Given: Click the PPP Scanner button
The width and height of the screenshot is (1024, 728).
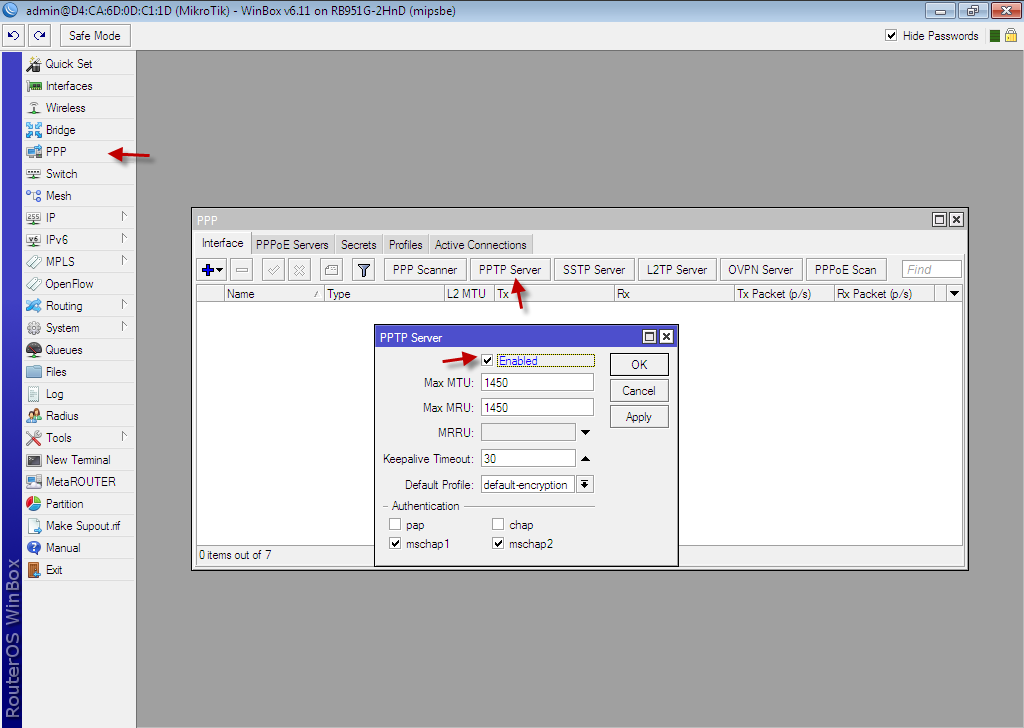Looking at the screenshot, I should [x=425, y=270].
